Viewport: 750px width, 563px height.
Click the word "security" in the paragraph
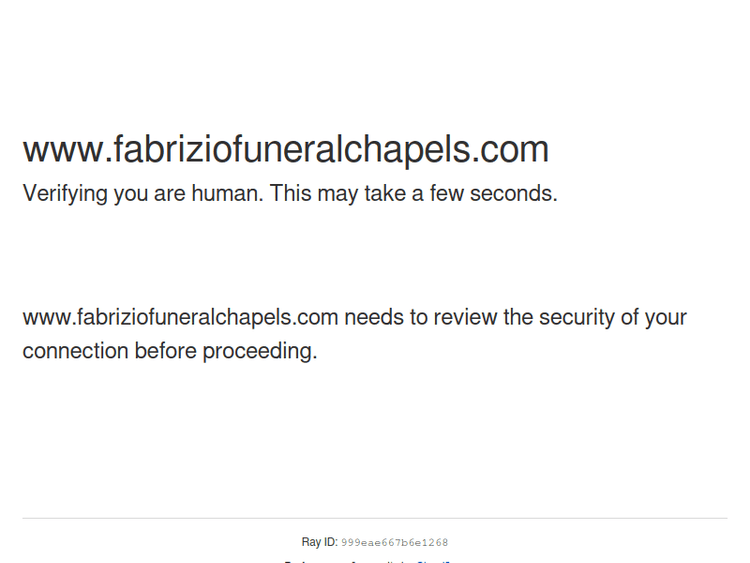tap(576, 318)
